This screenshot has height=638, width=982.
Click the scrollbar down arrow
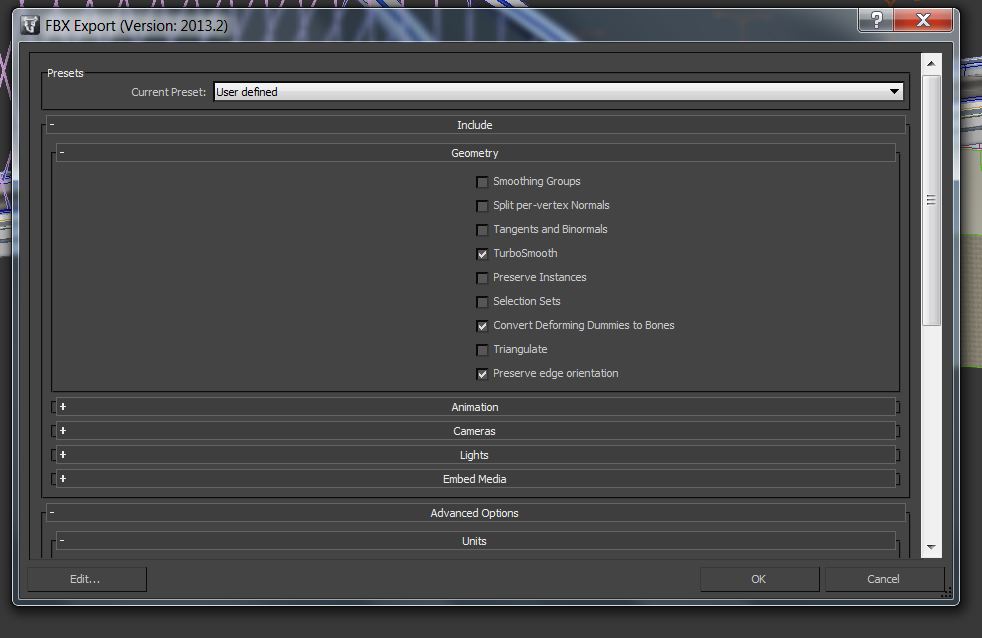pos(931,547)
